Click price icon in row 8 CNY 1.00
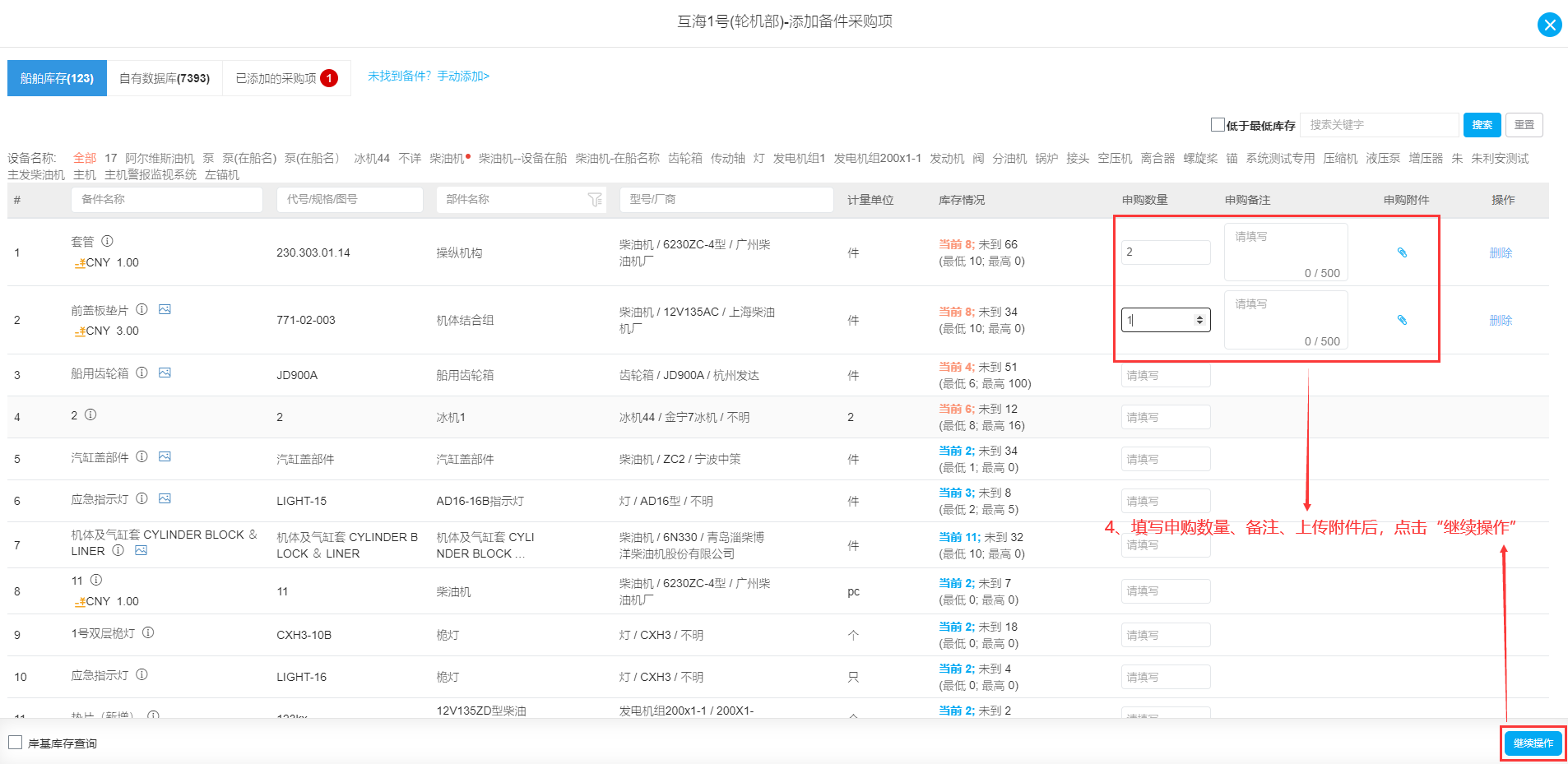The image size is (1568, 764). tap(80, 602)
